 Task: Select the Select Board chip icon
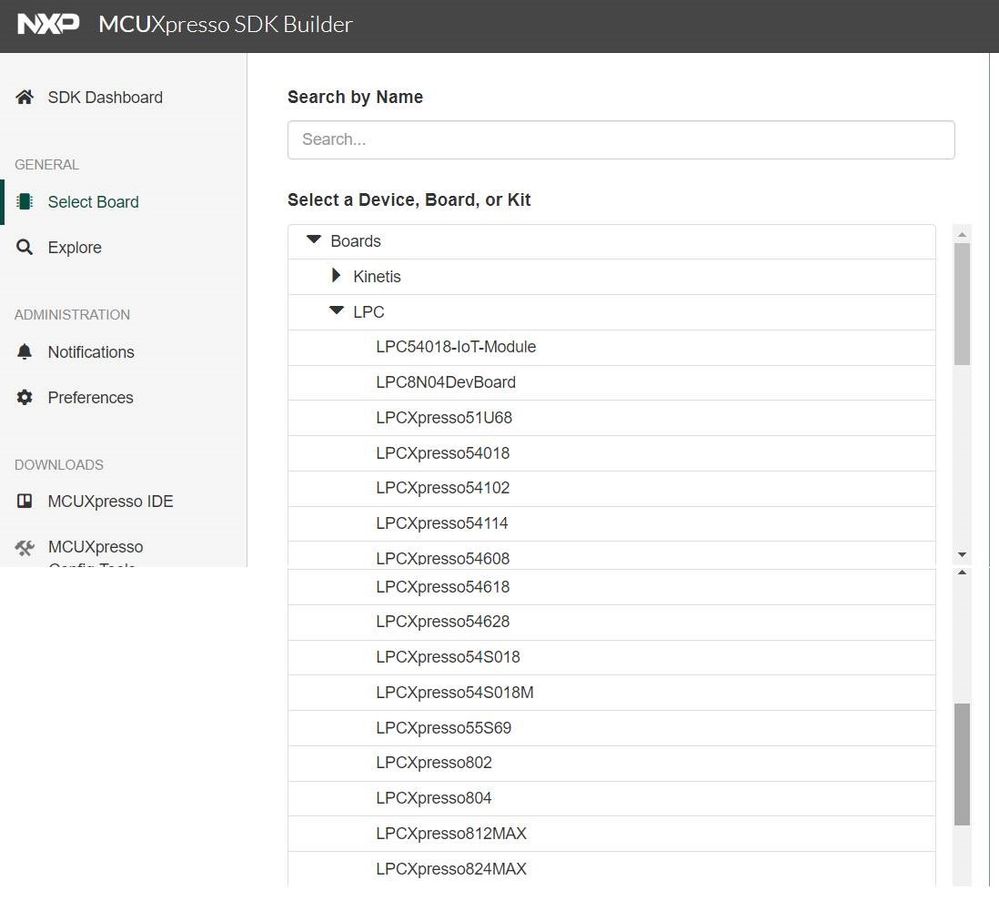[26, 202]
